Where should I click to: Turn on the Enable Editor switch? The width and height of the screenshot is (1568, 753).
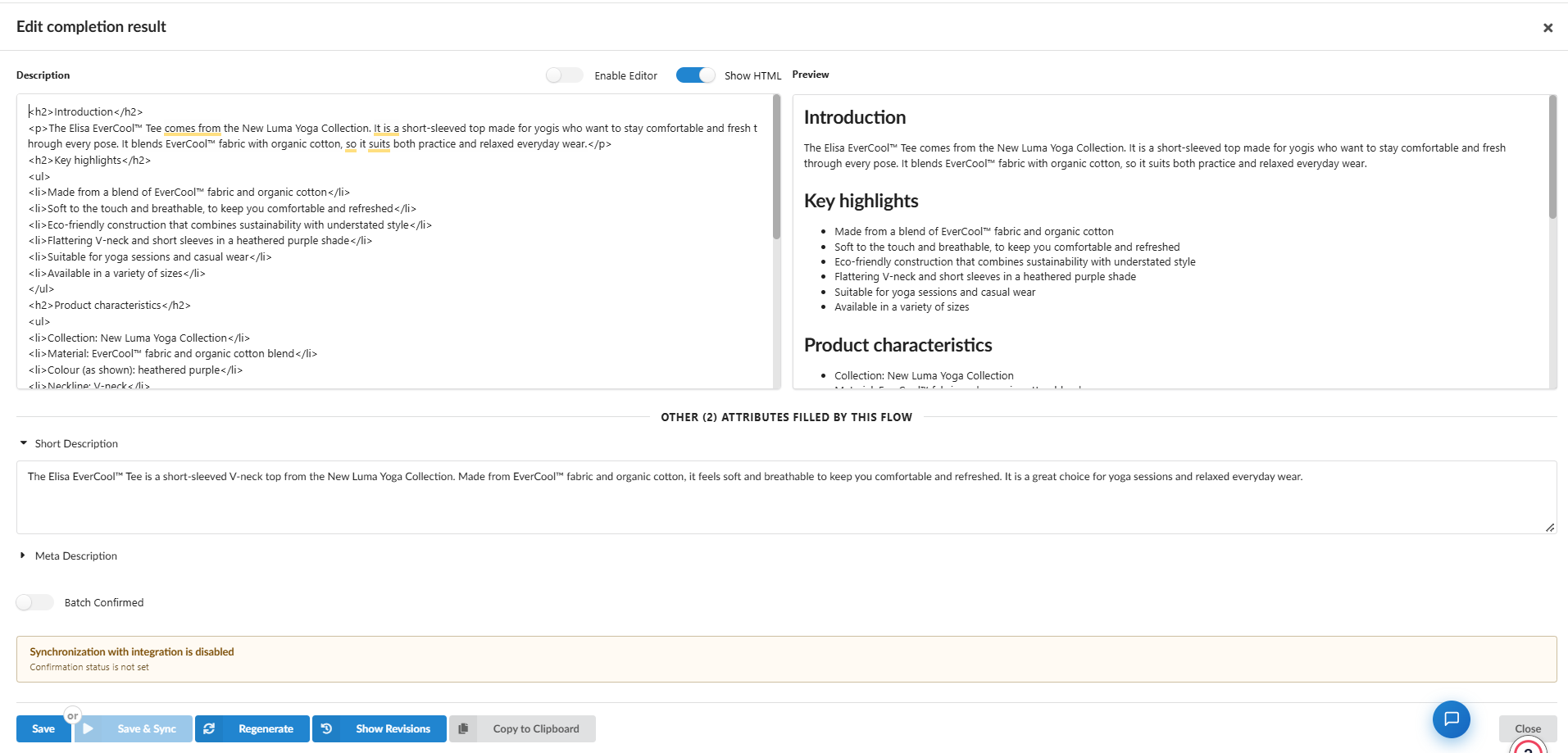pyautogui.click(x=564, y=75)
